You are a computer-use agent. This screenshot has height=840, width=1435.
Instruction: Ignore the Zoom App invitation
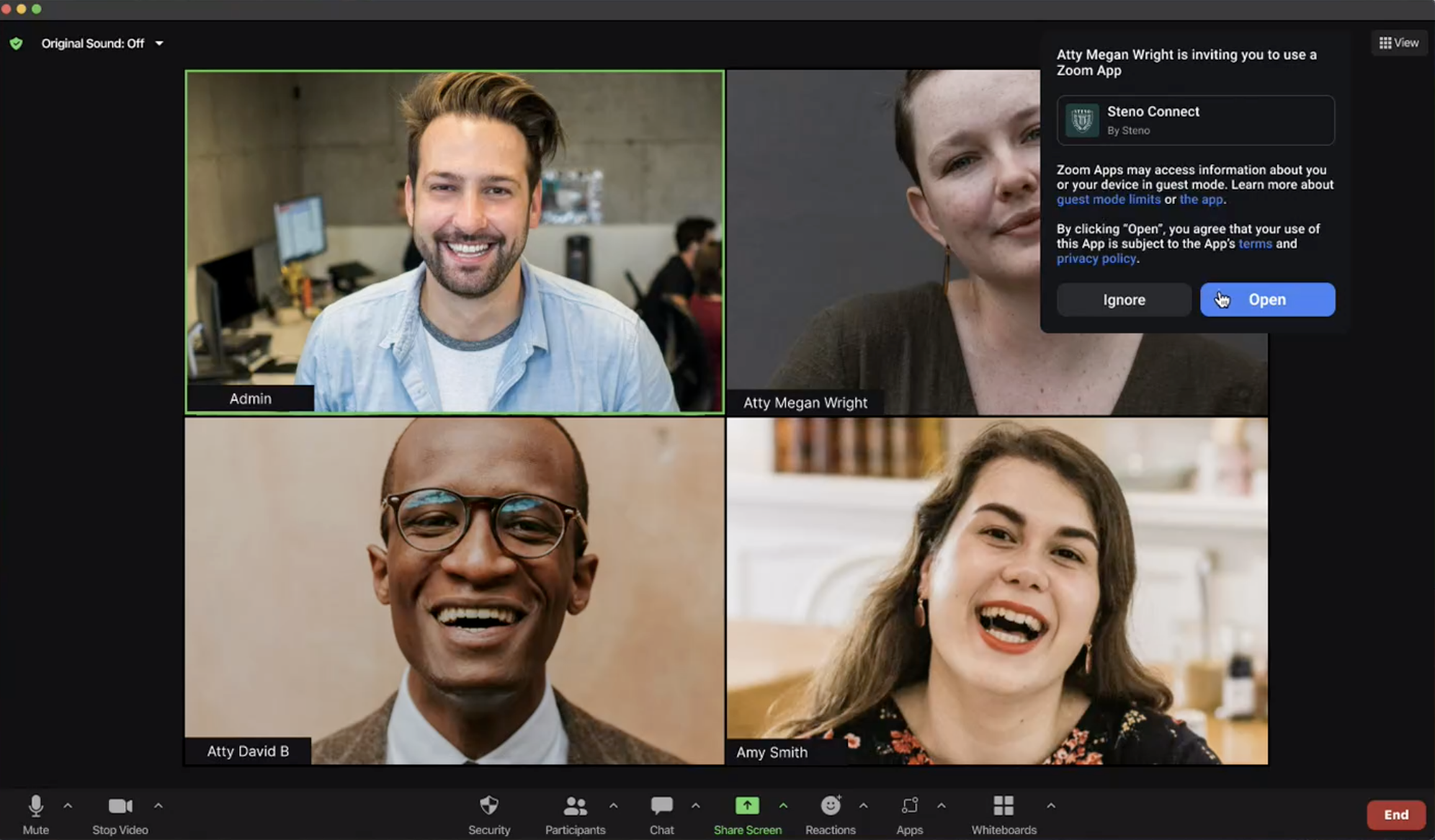(x=1124, y=299)
